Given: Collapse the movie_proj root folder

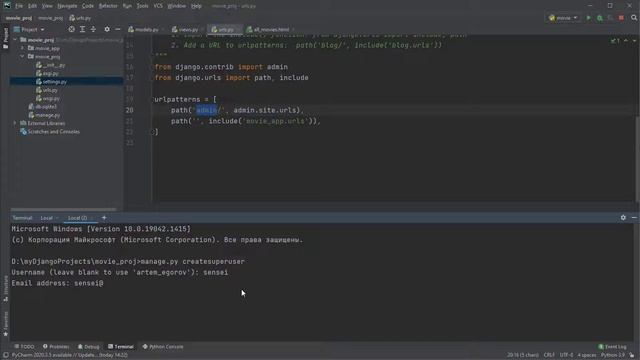Looking at the screenshot, I should tap(15, 40).
